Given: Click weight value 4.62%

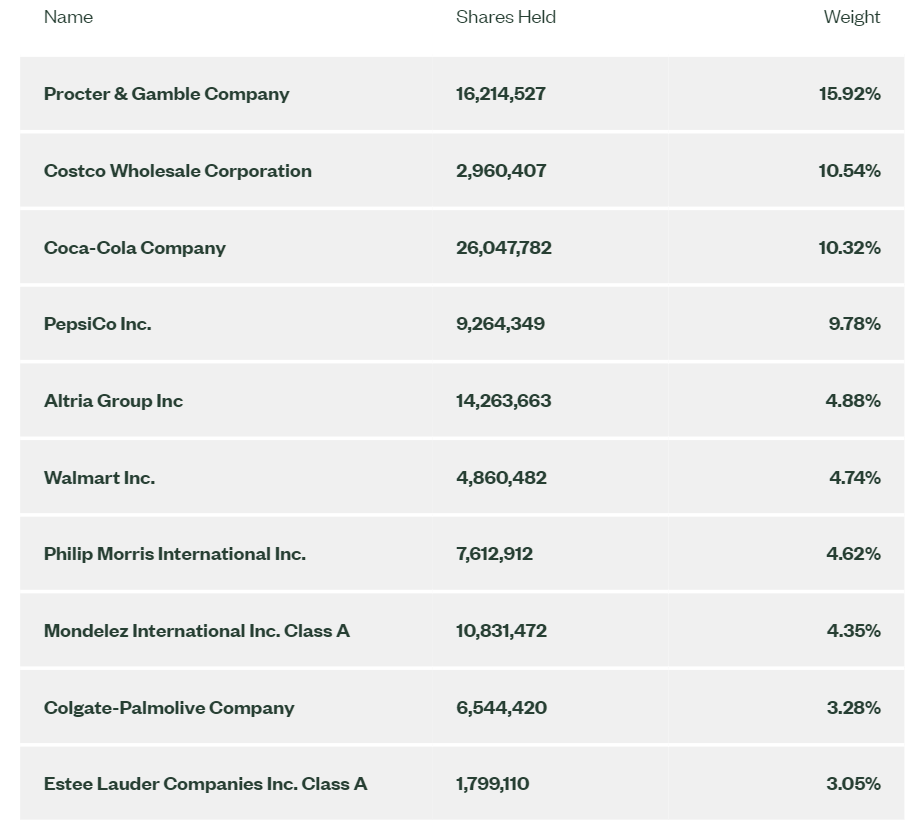Looking at the screenshot, I should (x=854, y=554).
